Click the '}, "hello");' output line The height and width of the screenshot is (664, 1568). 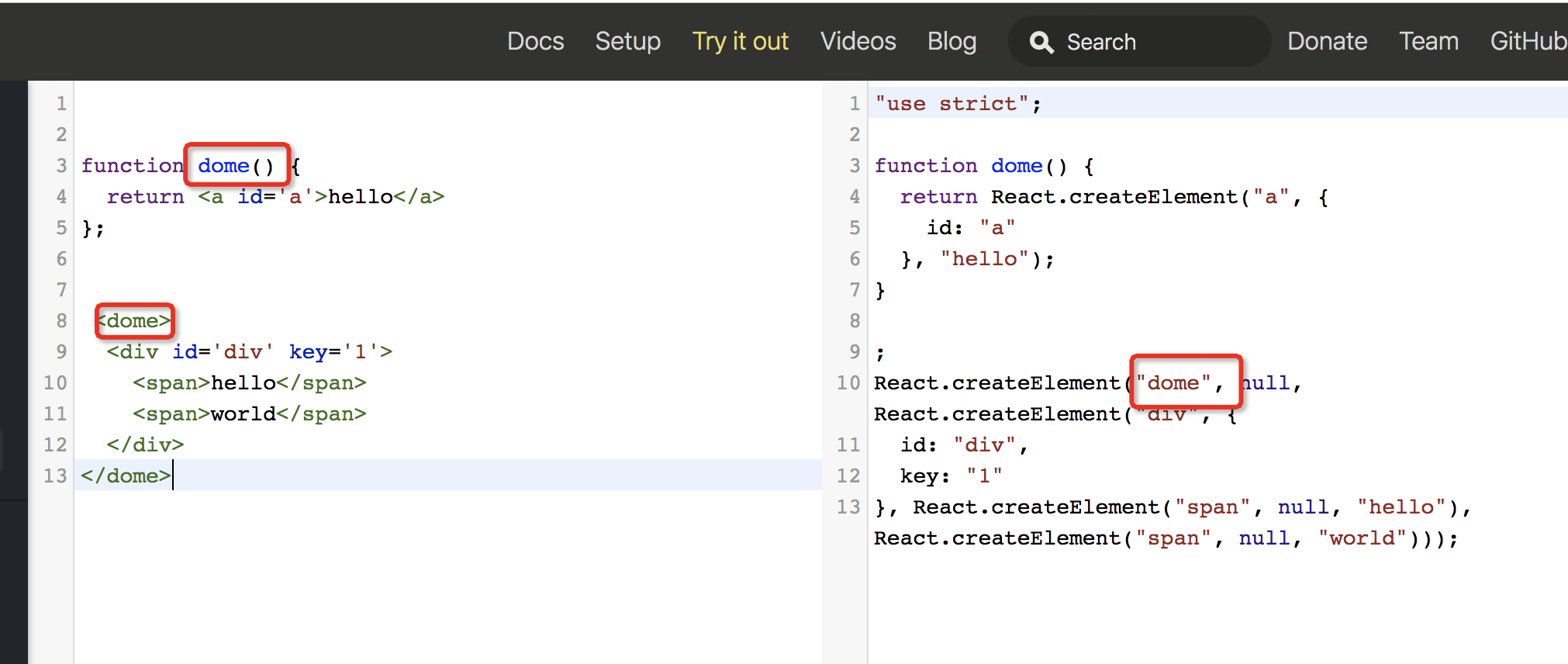coord(977,259)
